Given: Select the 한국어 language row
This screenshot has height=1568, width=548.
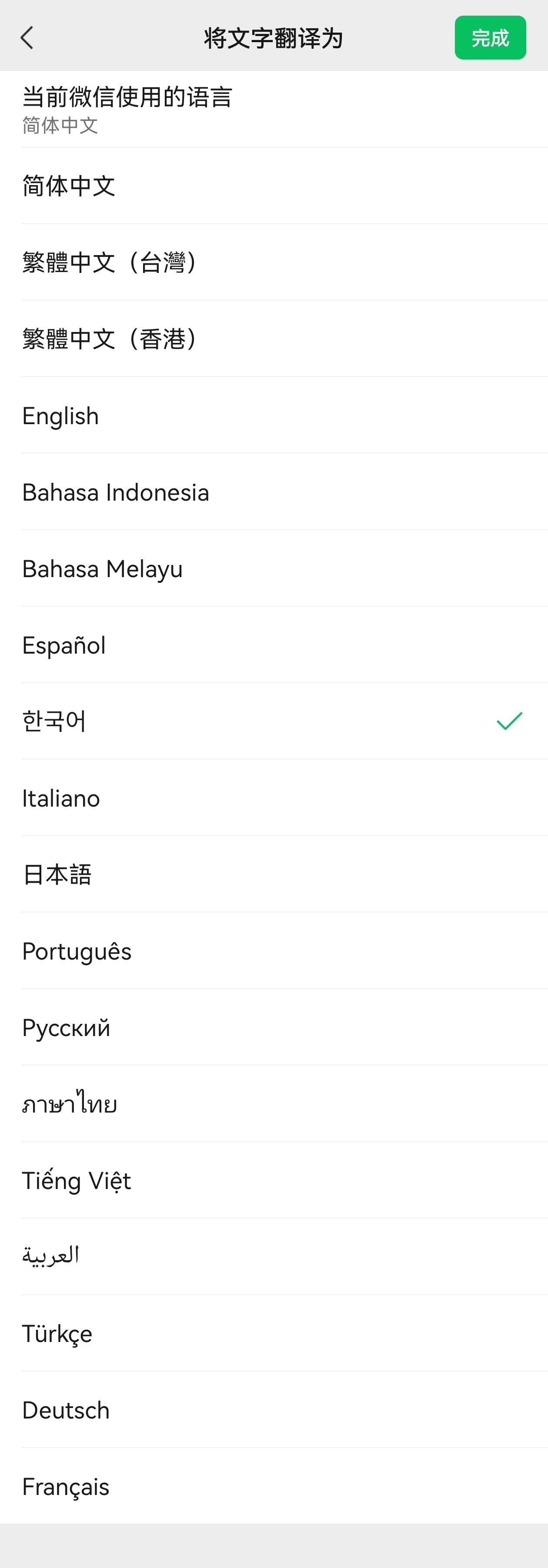Looking at the screenshot, I should click(x=54, y=721).
